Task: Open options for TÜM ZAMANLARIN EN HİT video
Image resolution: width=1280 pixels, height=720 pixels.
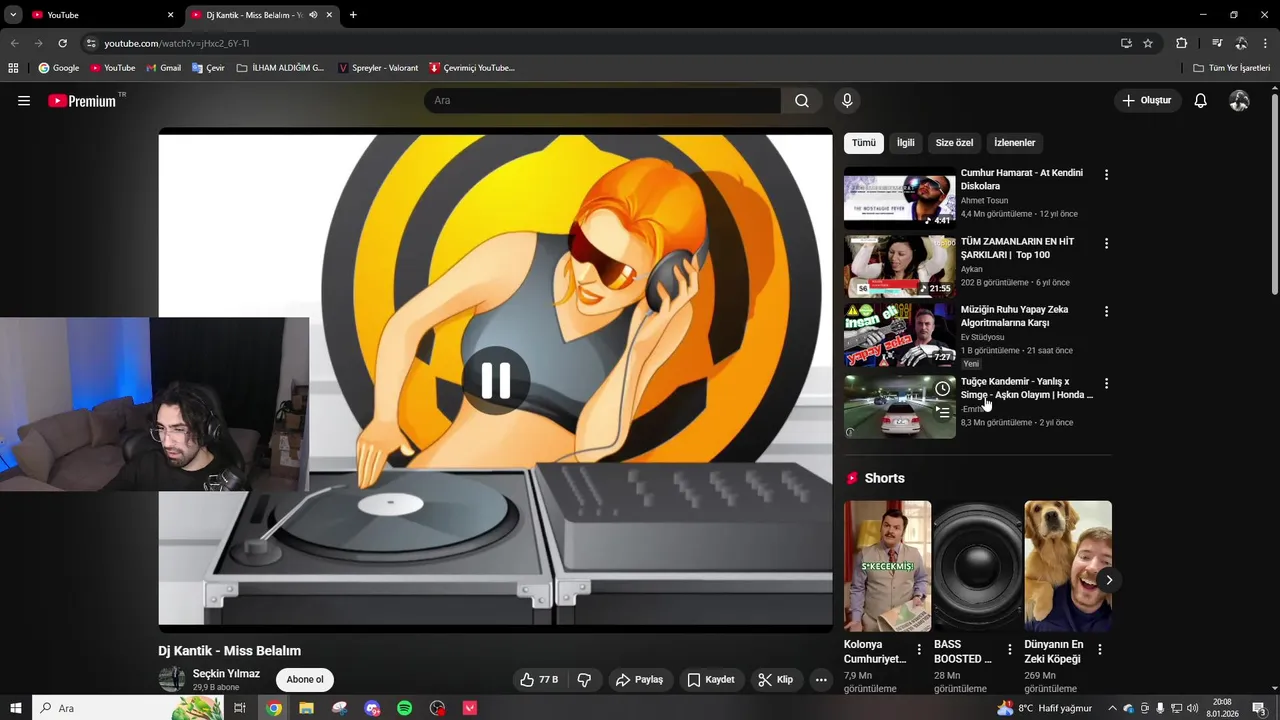Action: [1106, 244]
